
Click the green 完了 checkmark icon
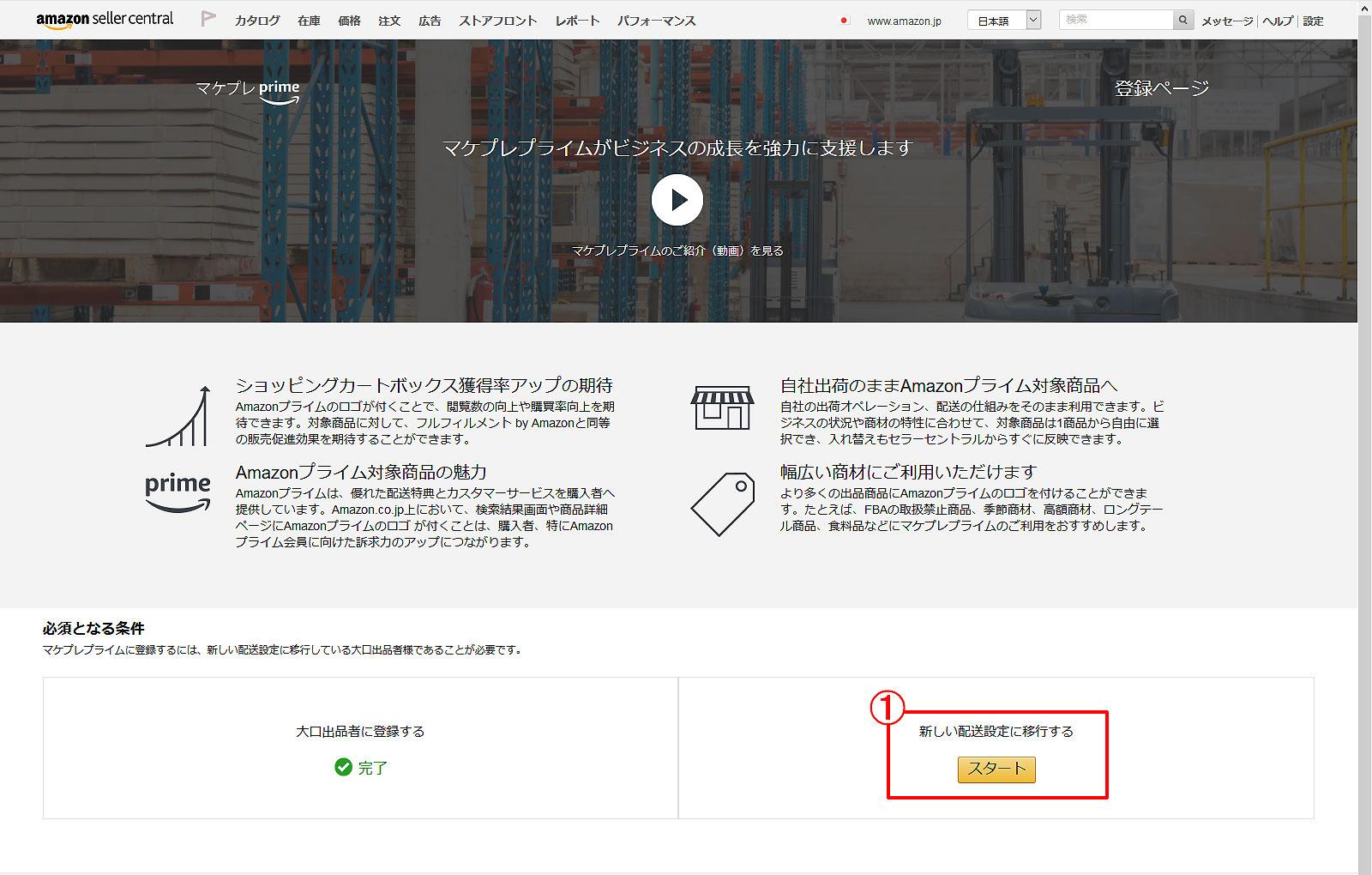343,767
